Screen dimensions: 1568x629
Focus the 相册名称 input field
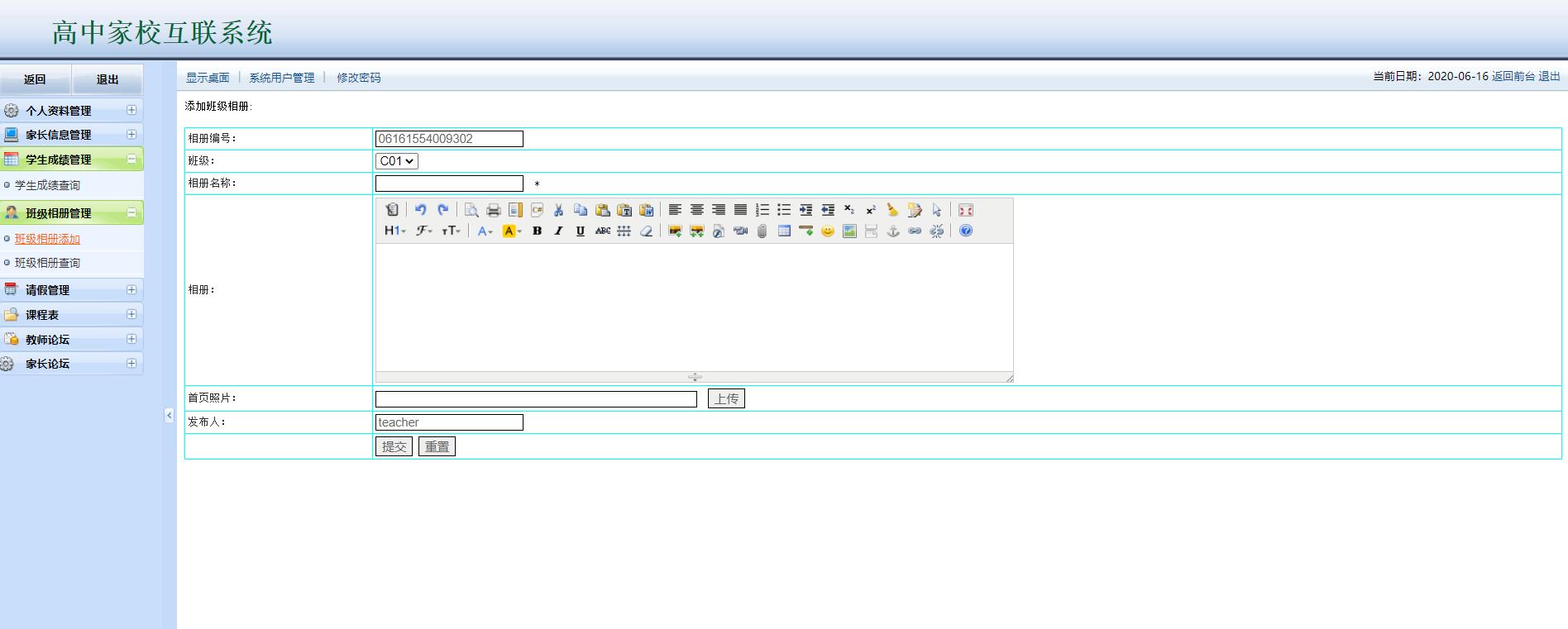point(449,183)
